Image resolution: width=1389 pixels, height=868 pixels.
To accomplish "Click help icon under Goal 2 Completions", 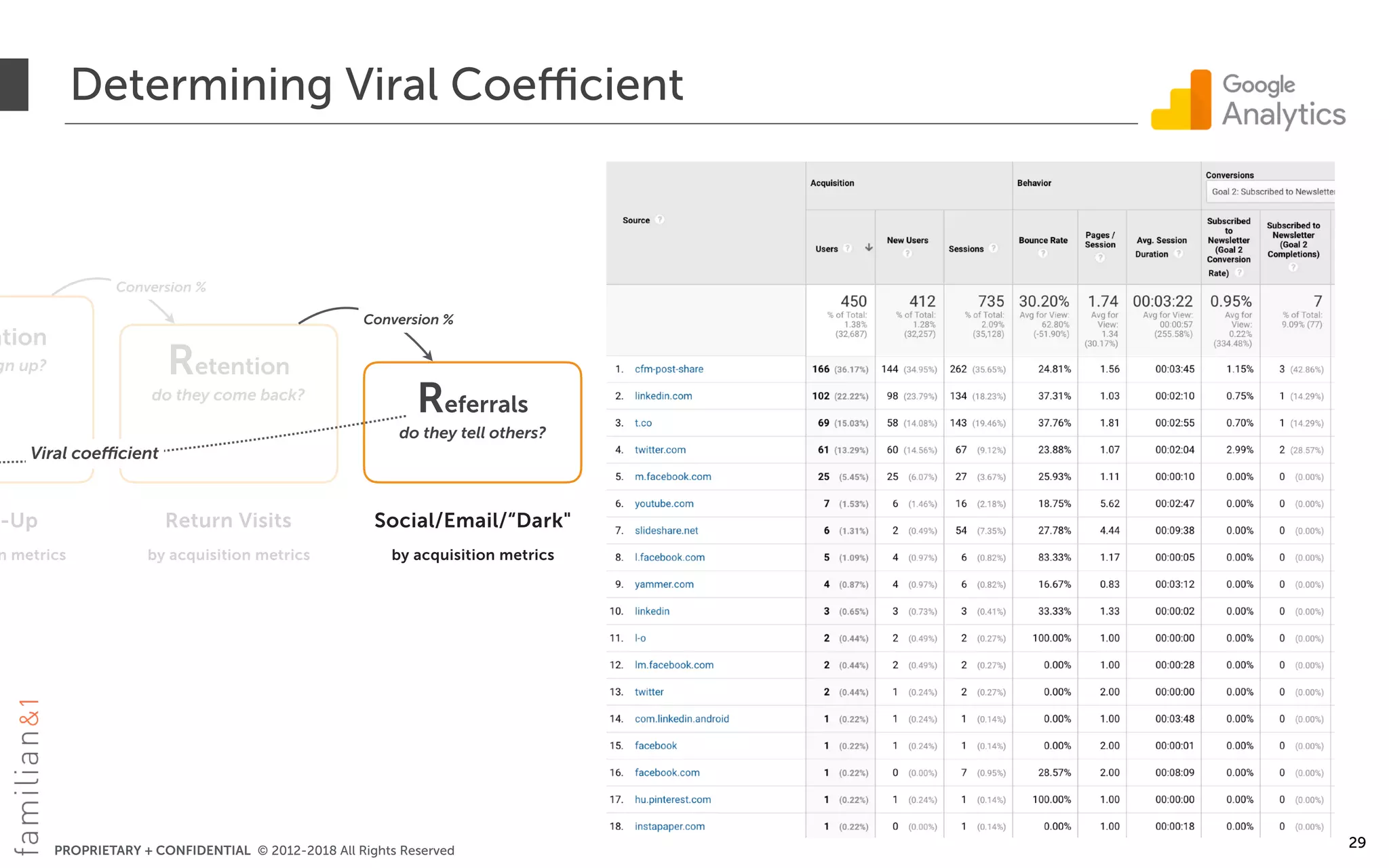I will (1293, 267).
